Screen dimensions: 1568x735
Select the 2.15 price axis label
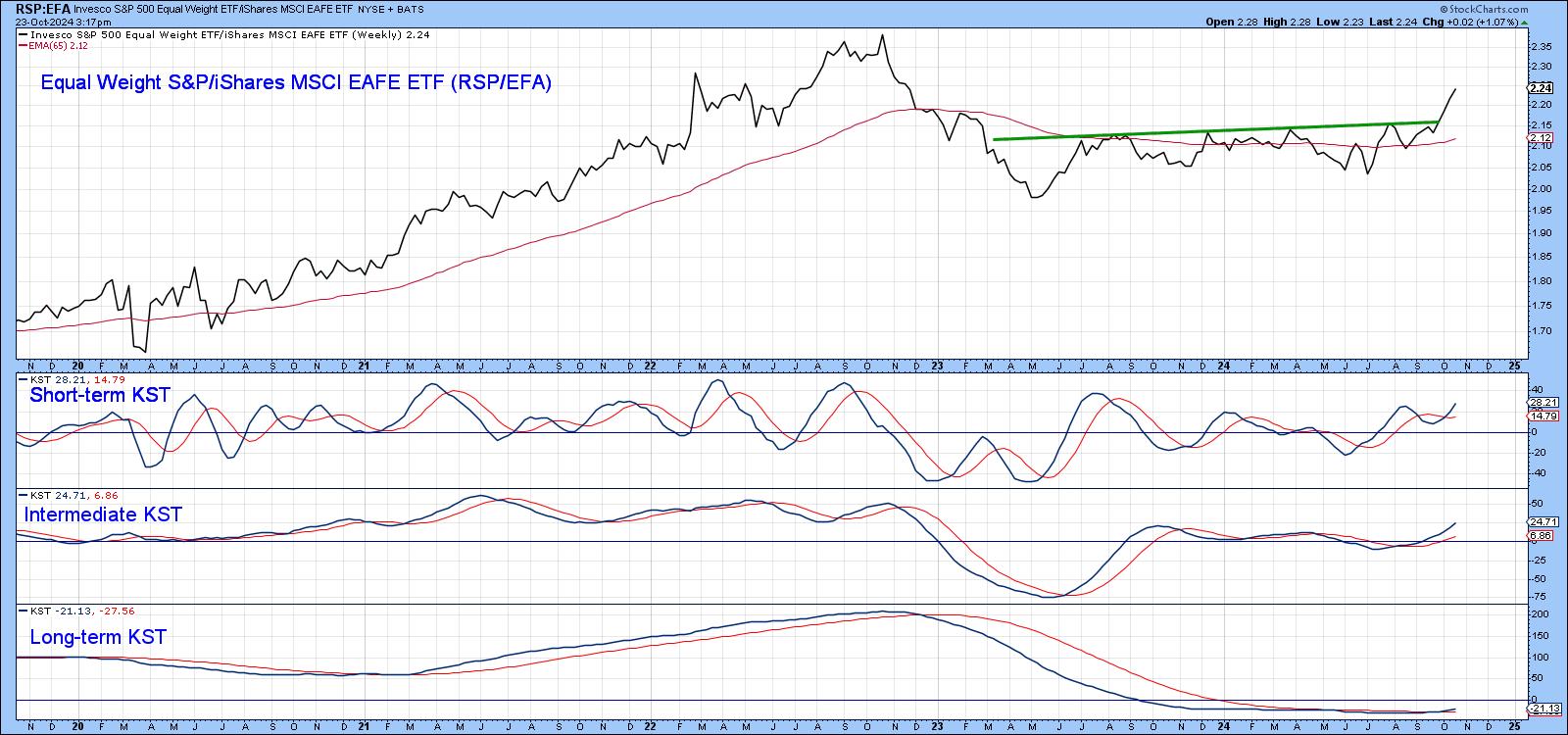pos(1540,124)
